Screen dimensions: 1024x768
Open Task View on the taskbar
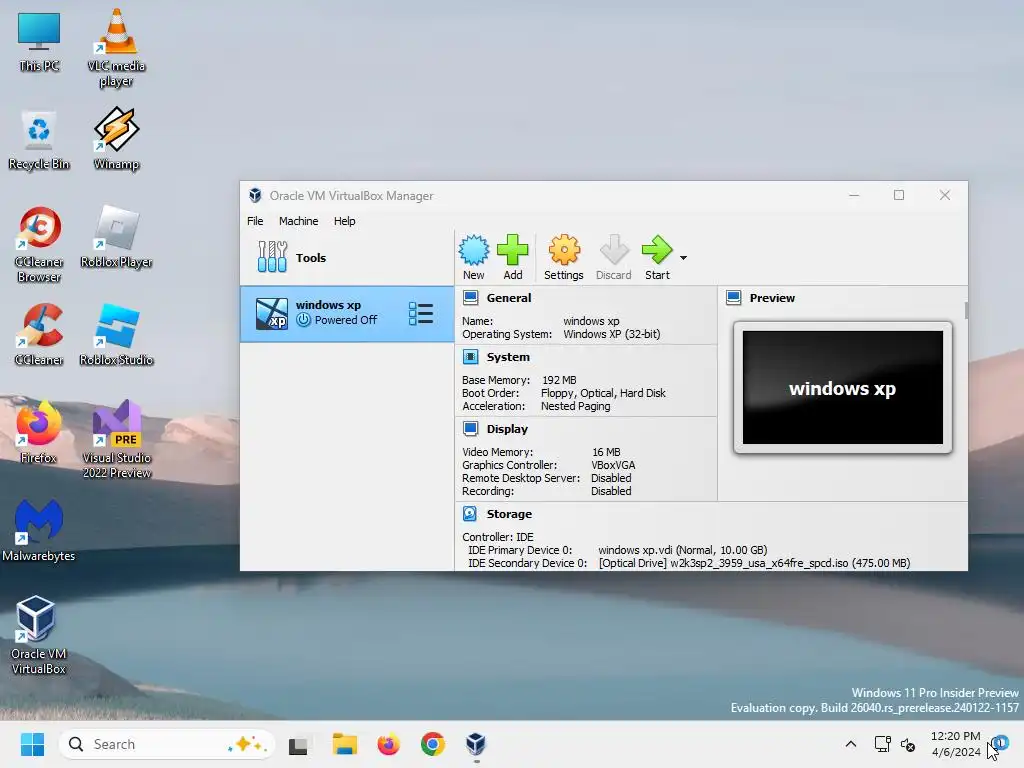[x=298, y=744]
